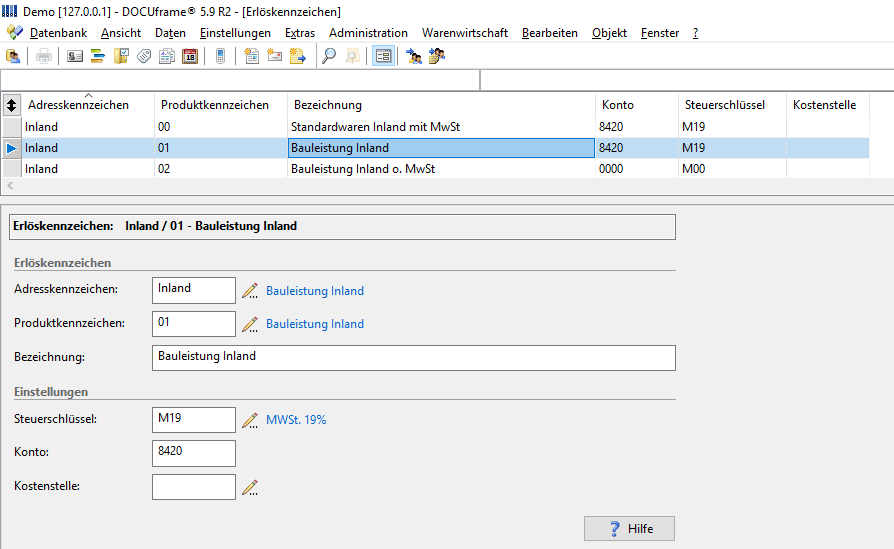Click the pencil icon beside Adresskennzeichen field
This screenshot has width=894, height=549.
[x=250, y=291]
